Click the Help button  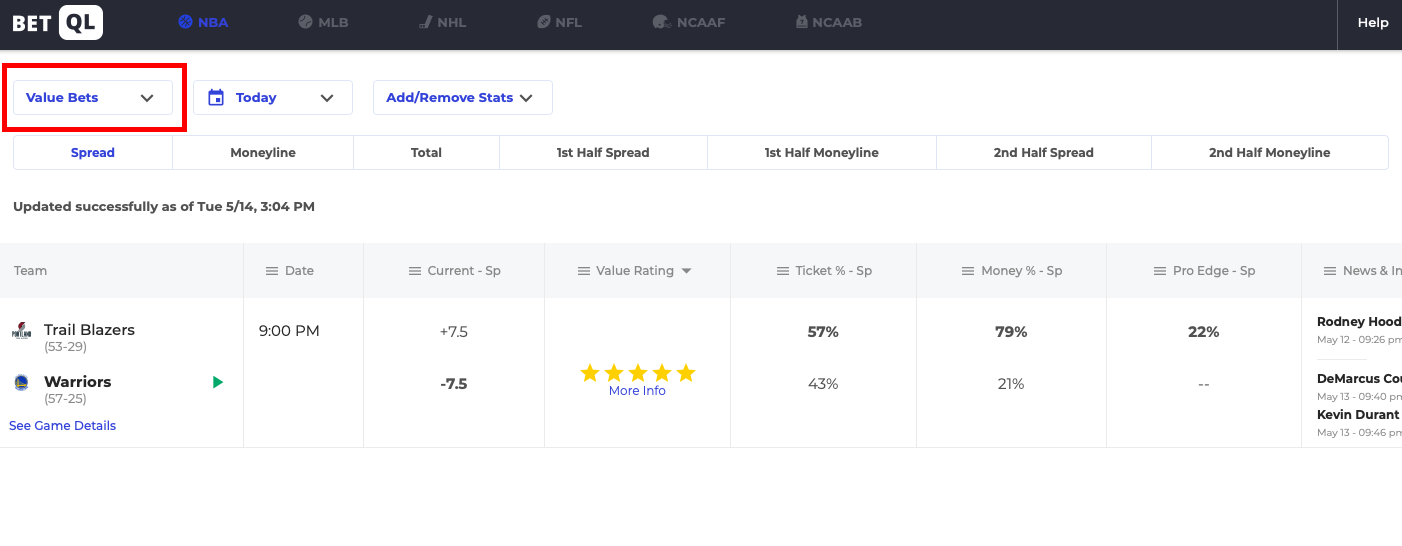pyautogui.click(x=1373, y=22)
